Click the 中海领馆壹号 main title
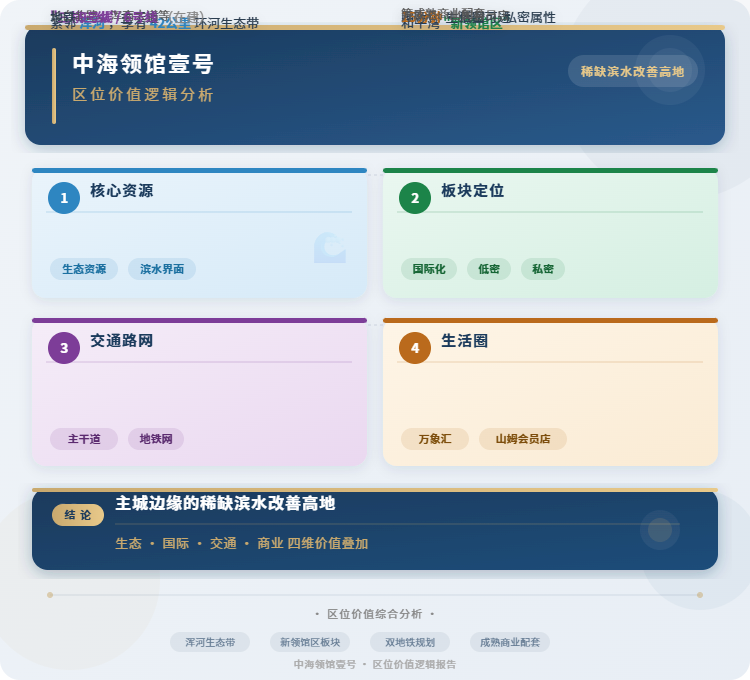Screen dimensions: 750x680 click(x=143, y=64)
